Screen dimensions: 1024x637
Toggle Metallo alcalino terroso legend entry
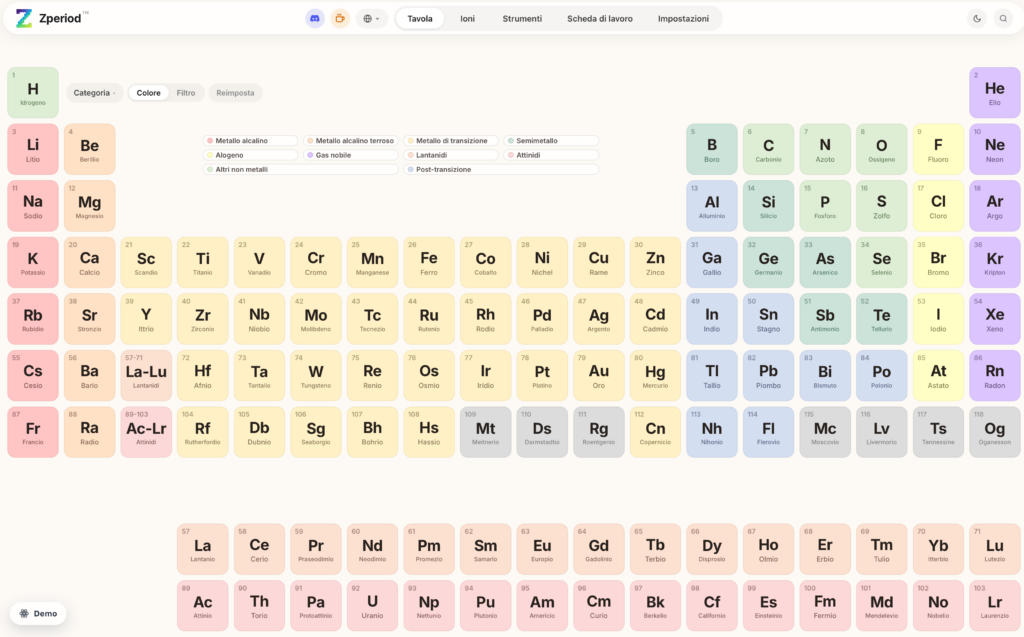click(x=351, y=140)
